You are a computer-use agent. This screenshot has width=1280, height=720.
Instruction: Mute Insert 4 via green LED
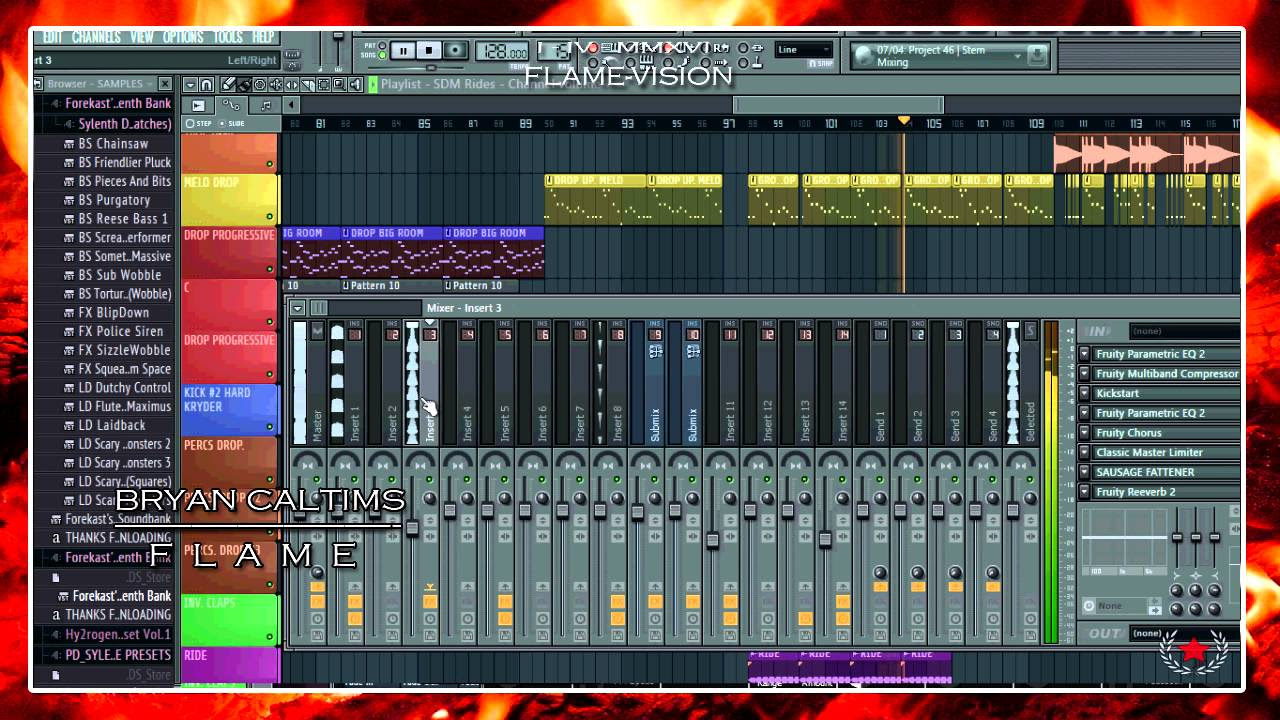(x=467, y=480)
